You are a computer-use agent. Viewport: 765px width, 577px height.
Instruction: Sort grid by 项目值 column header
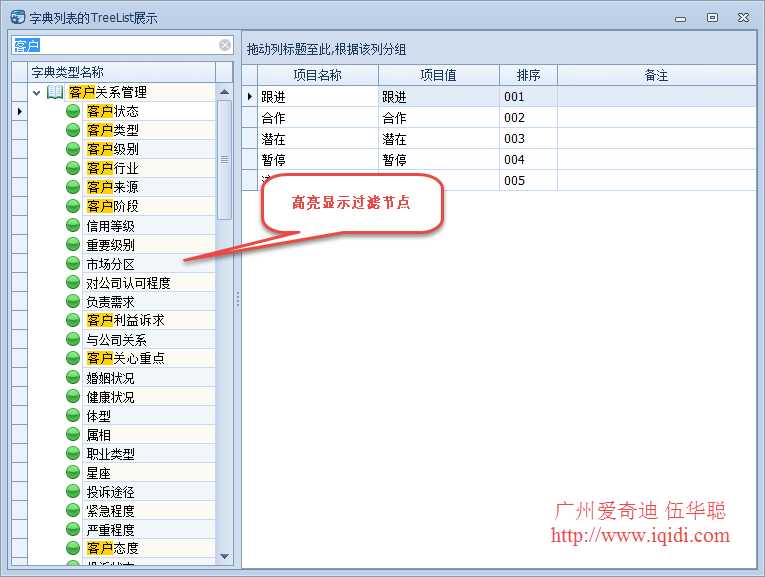click(x=439, y=75)
